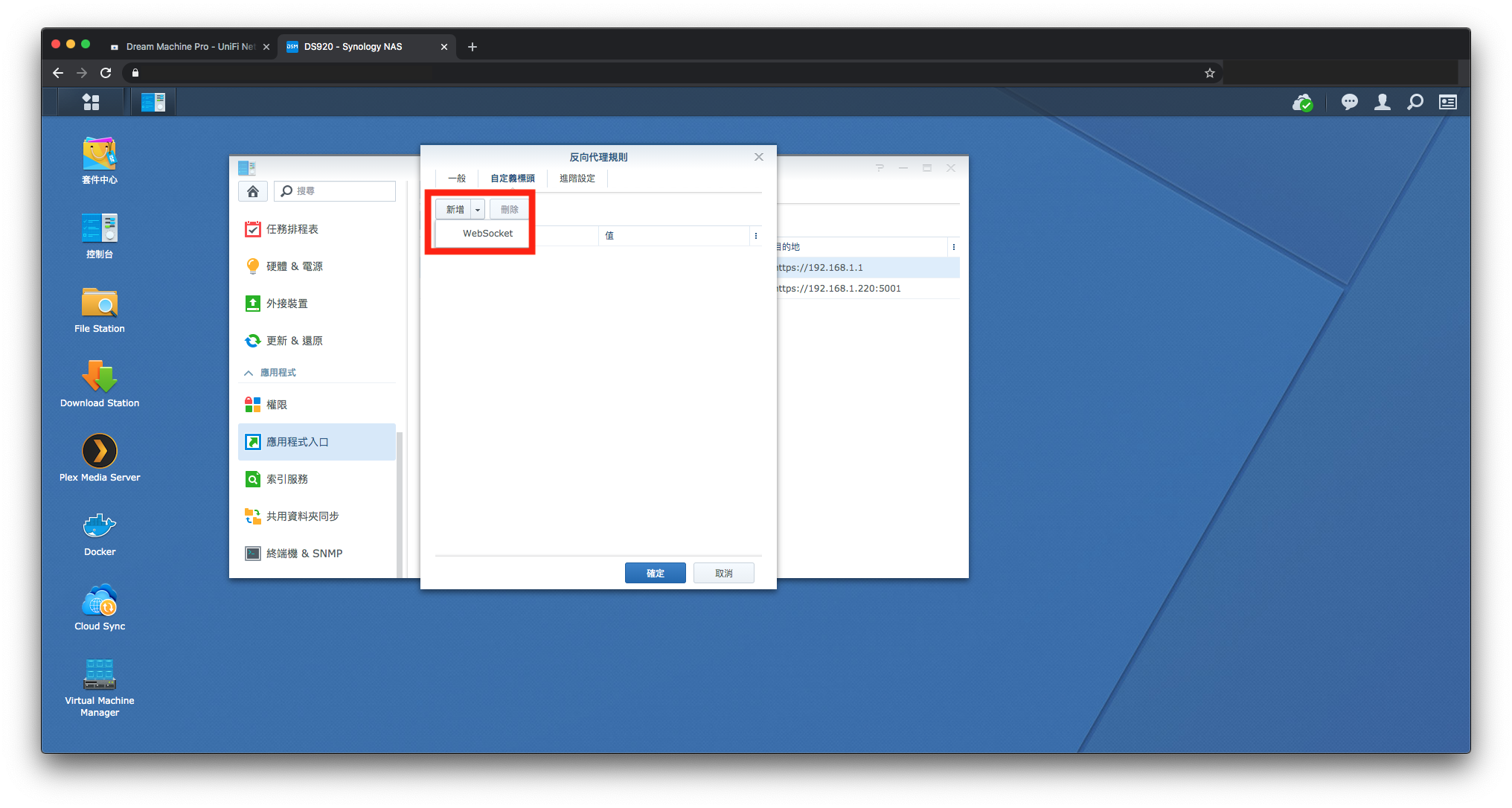Open Plex Media Server icon
Image resolution: width=1512 pixels, height=808 pixels.
pos(99,458)
